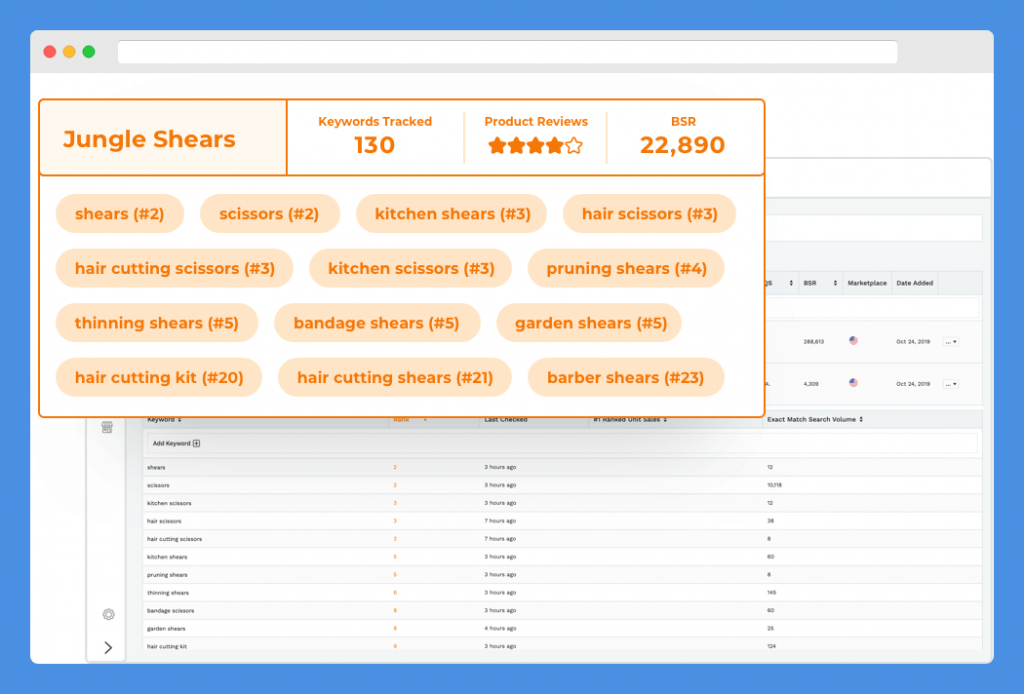1024x694 pixels.
Task: Select the 'shears (#2)' keyword tag
Action: (x=120, y=213)
